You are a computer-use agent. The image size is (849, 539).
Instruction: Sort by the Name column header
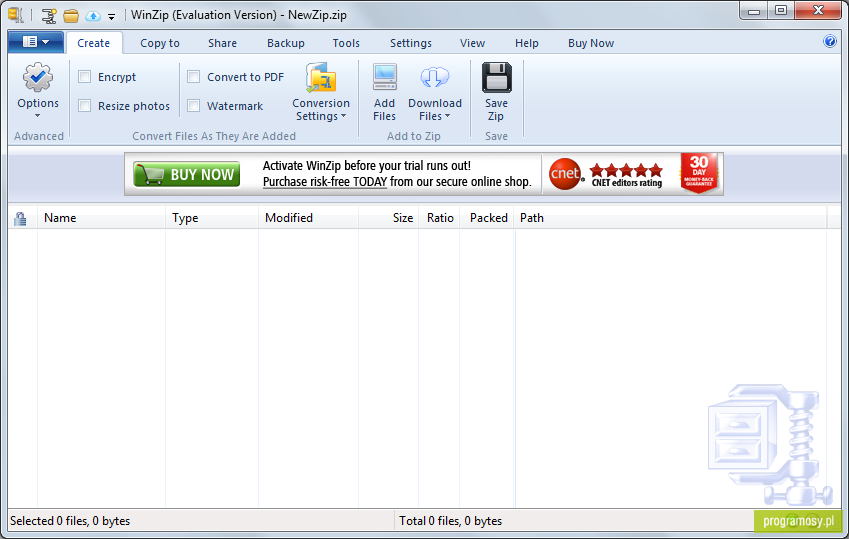tap(101, 218)
